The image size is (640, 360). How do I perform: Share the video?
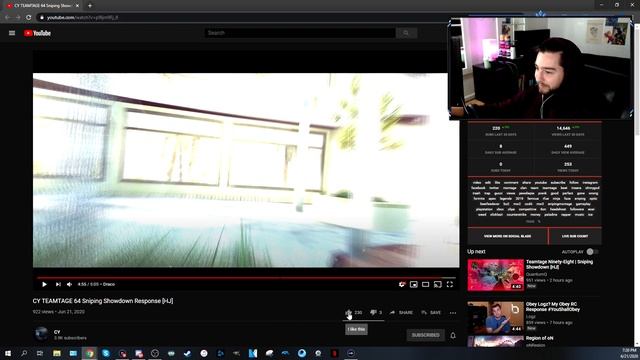(401, 312)
